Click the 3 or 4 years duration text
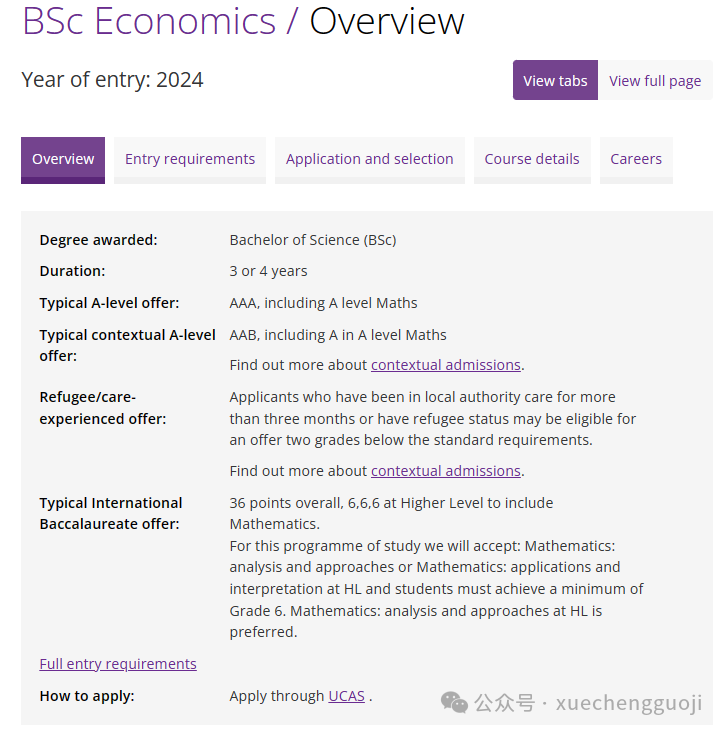The width and height of the screenshot is (725, 732). [x=268, y=271]
